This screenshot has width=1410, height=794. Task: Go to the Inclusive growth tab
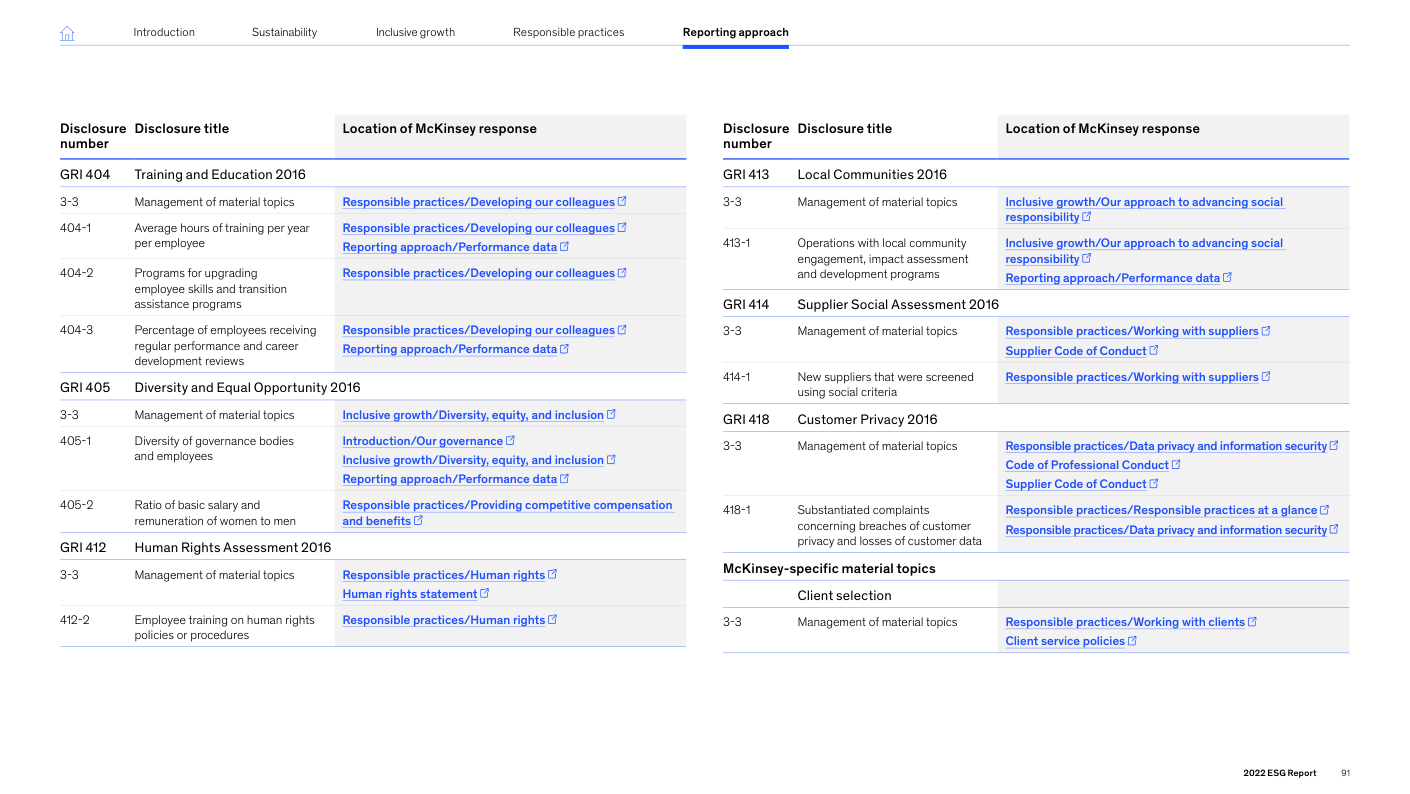[415, 32]
